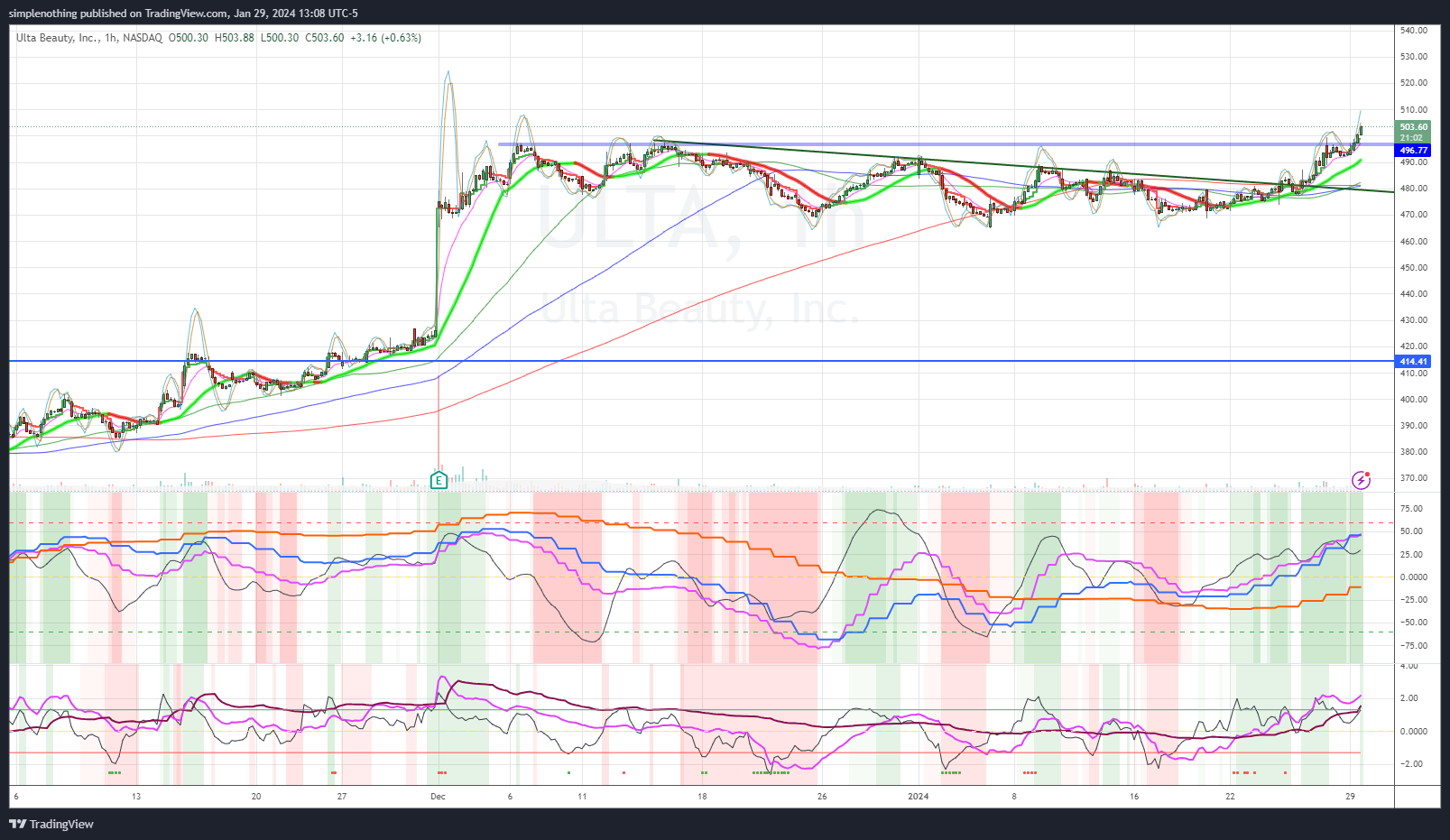Image resolution: width=1450 pixels, height=840 pixels.
Task: Click the Ulta Beauty, Inc. symbol title
Action: pyautogui.click(x=58, y=38)
